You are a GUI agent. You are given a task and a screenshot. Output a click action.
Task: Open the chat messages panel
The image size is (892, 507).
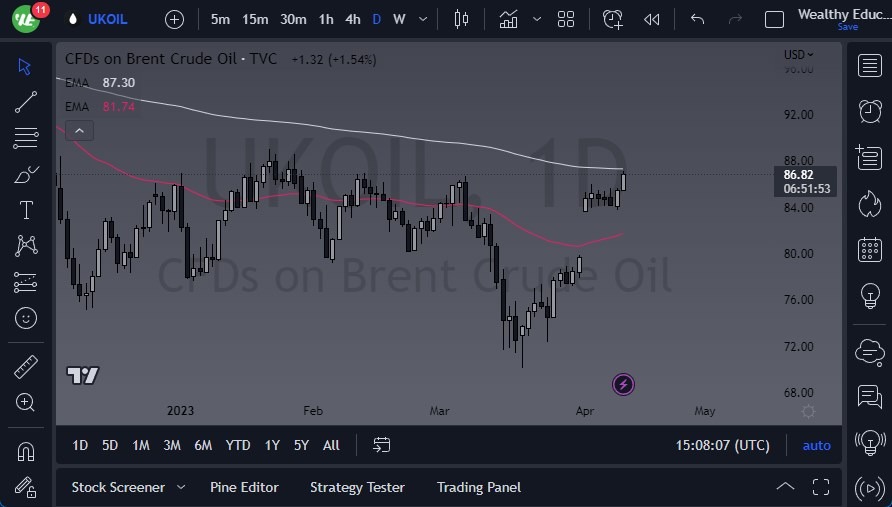pyautogui.click(x=870, y=397)
